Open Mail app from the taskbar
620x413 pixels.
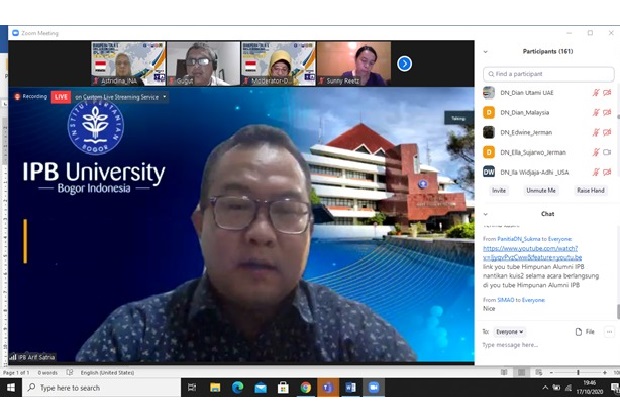point(260,388)
